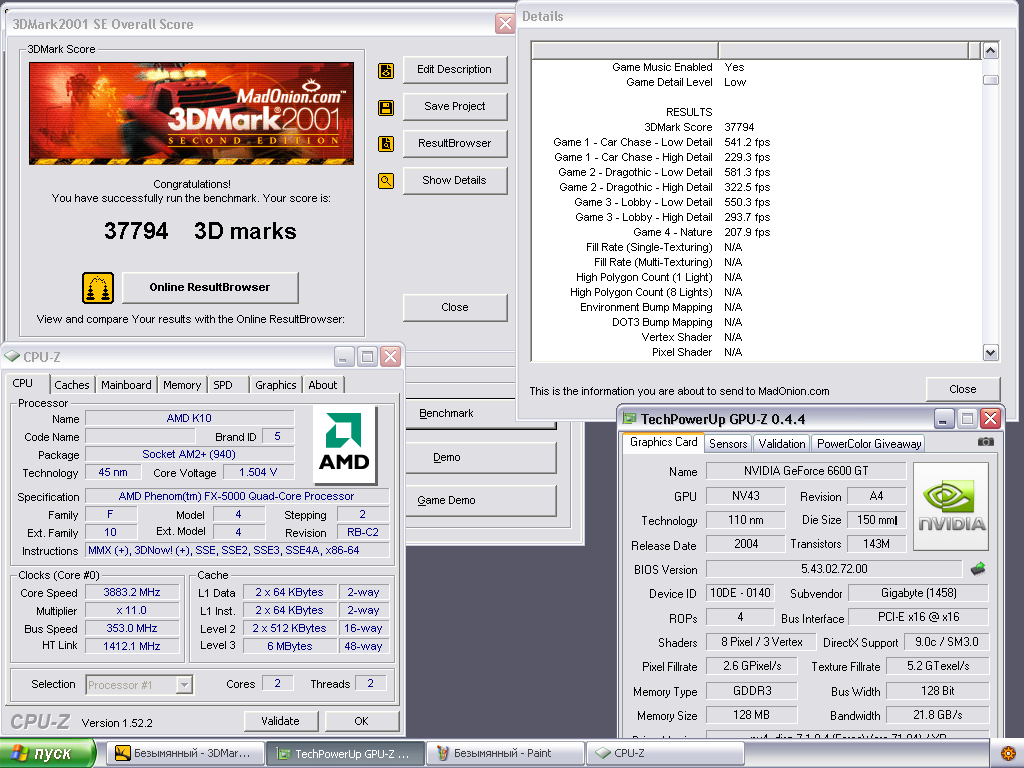
Task: Click OK in CPU-Z window
Action: pyautogui.click(x=362, y=721)
